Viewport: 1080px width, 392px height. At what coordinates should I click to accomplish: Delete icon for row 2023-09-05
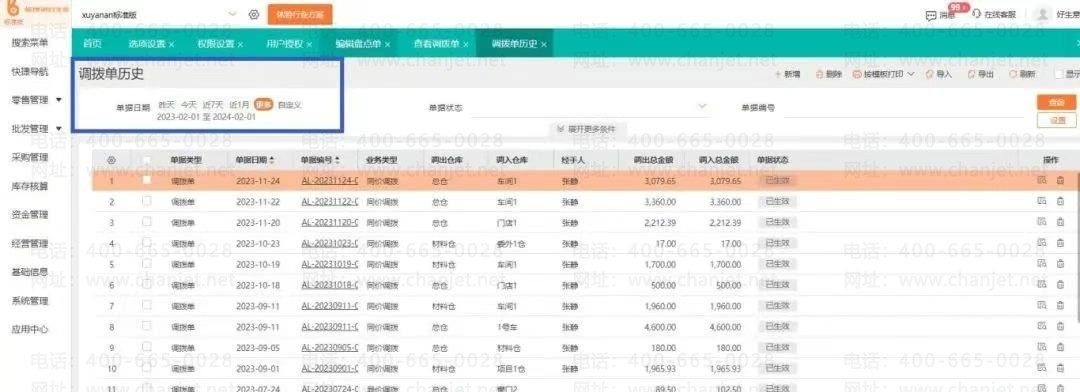[x=1060, y=347]
